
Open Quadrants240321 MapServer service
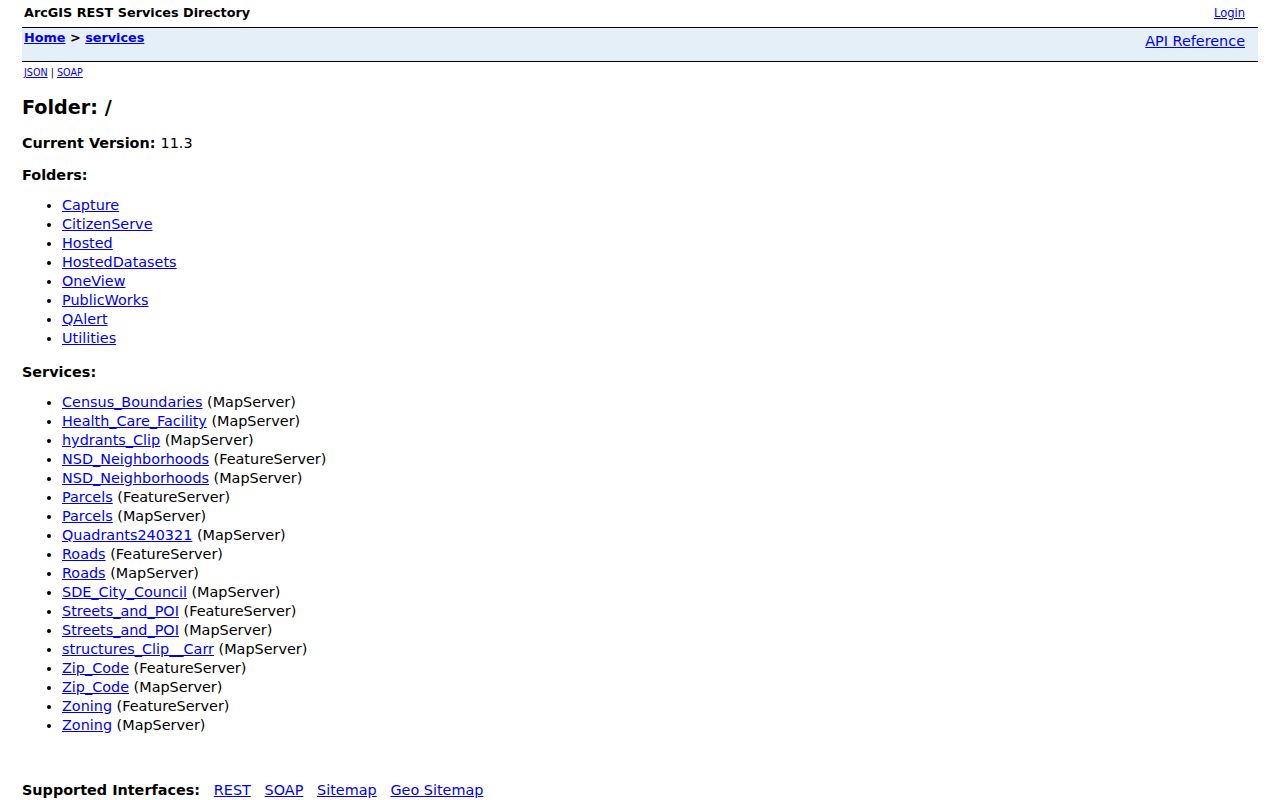[x=127, y=535]
